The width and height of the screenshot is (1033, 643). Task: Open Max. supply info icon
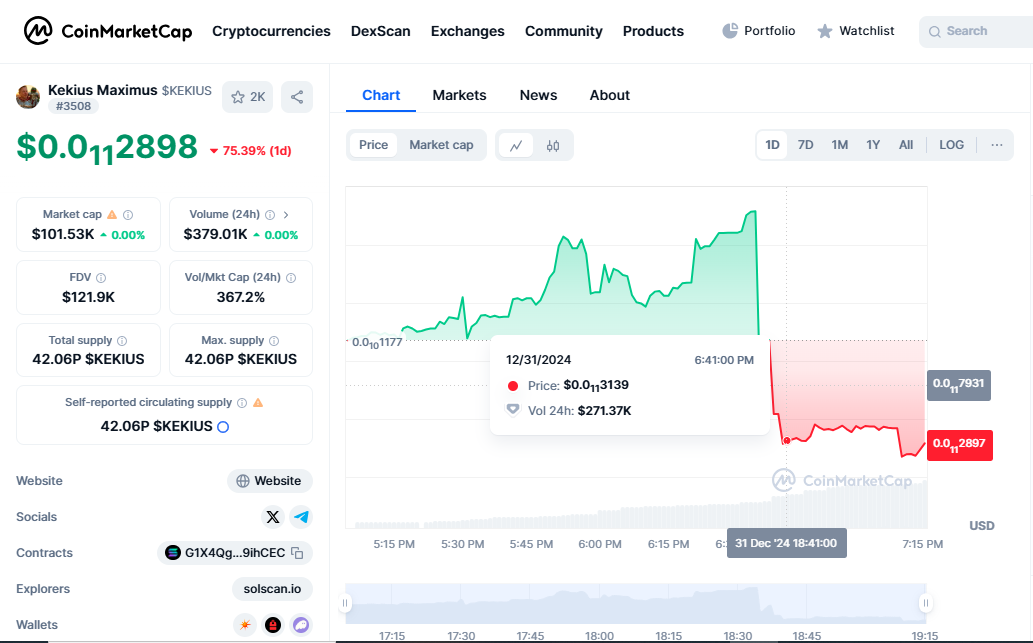[274, 341]
